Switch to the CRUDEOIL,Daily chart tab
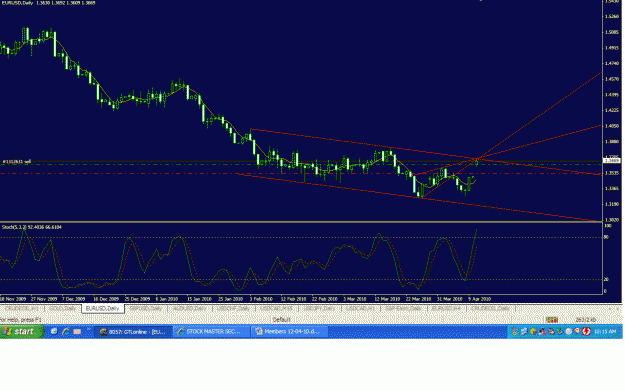This screenshot has height=391, width=625. click(x=490, y=308)
